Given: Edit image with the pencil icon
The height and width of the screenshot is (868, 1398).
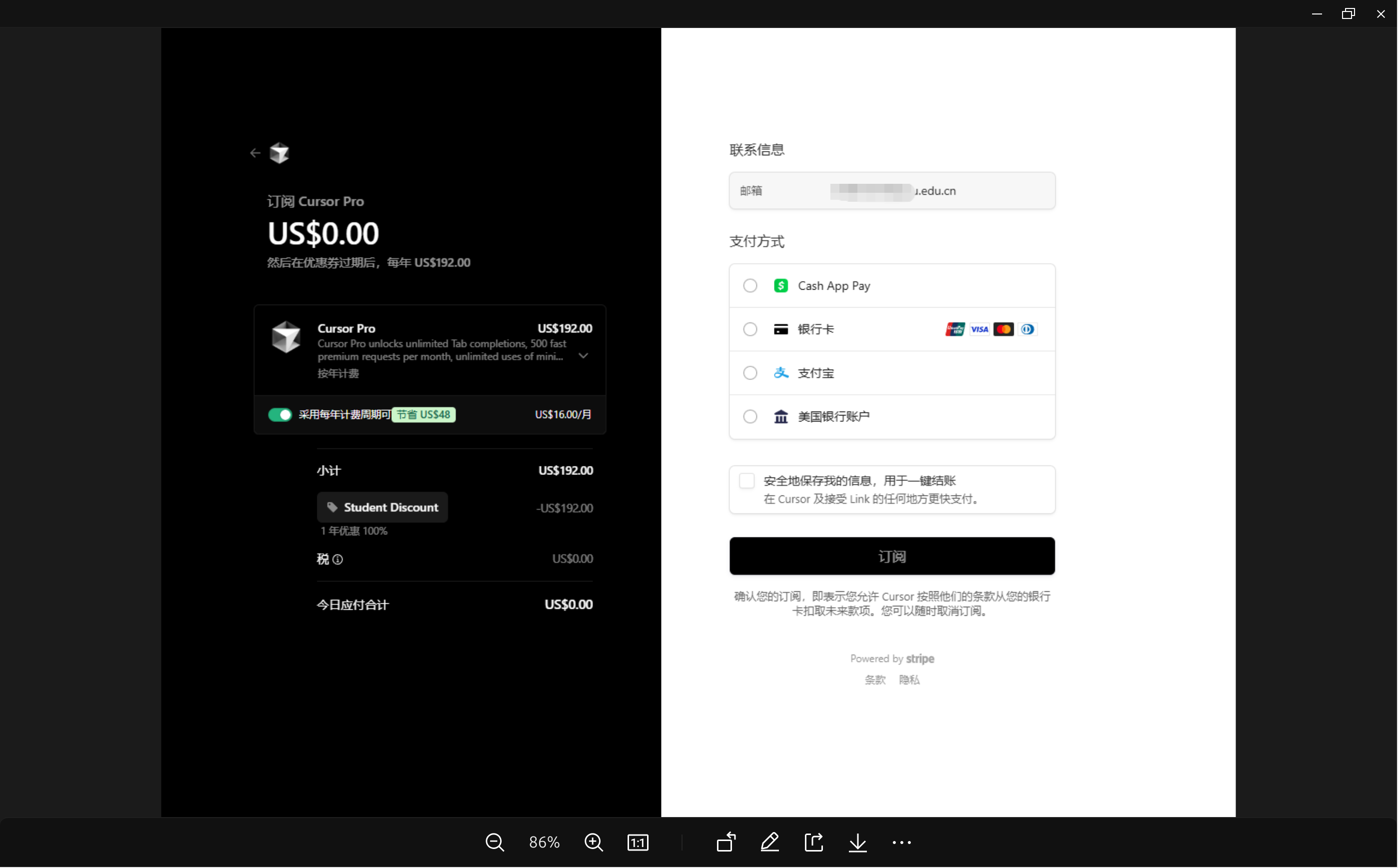Looking at the screenshot, I should tap(769, 843).
